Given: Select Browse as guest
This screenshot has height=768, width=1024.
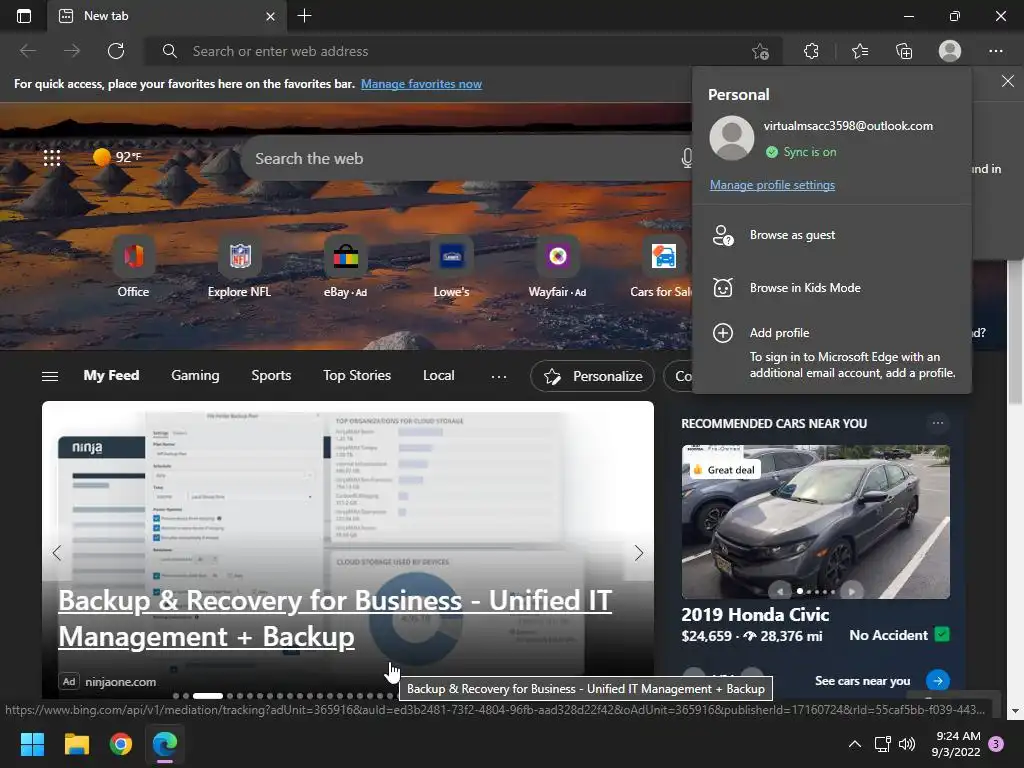Looking at the screenshot, I should click(831, 235).
